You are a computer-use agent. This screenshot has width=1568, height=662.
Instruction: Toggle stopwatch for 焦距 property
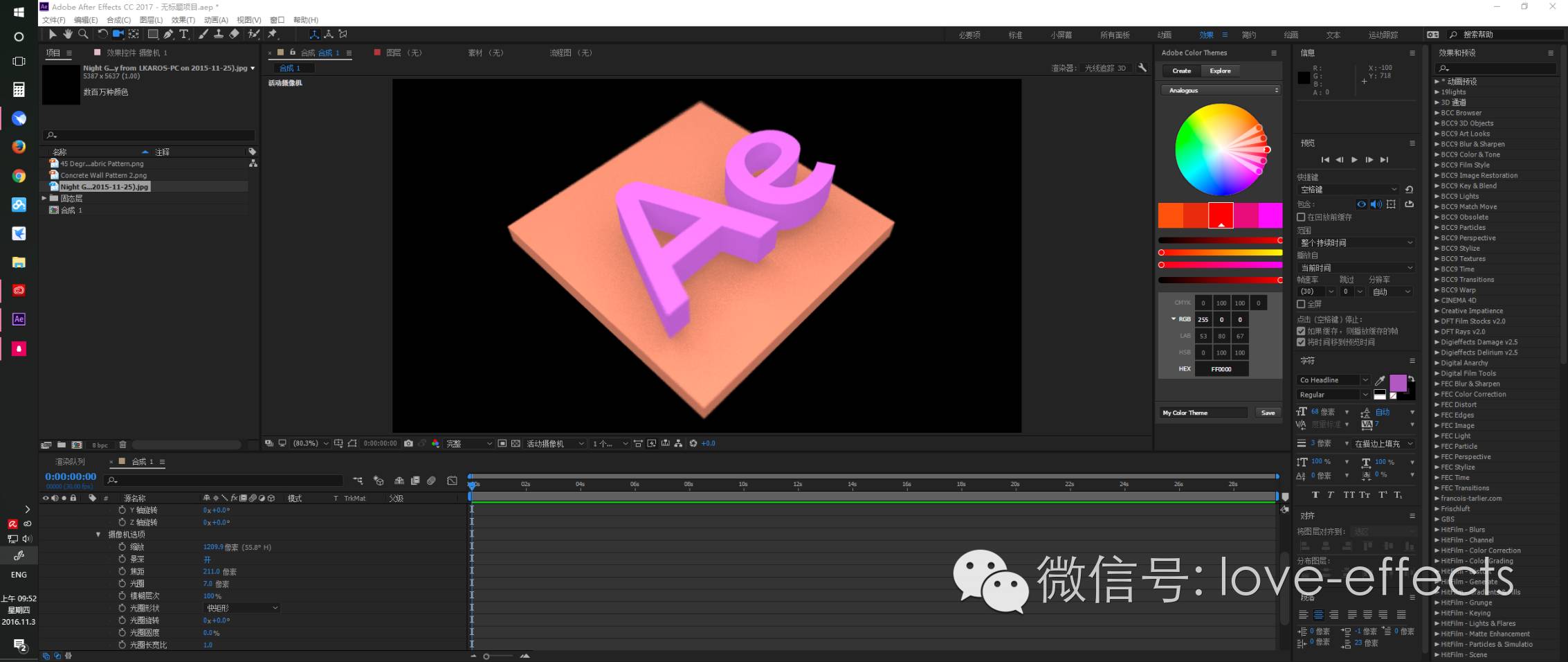point(122,571)
